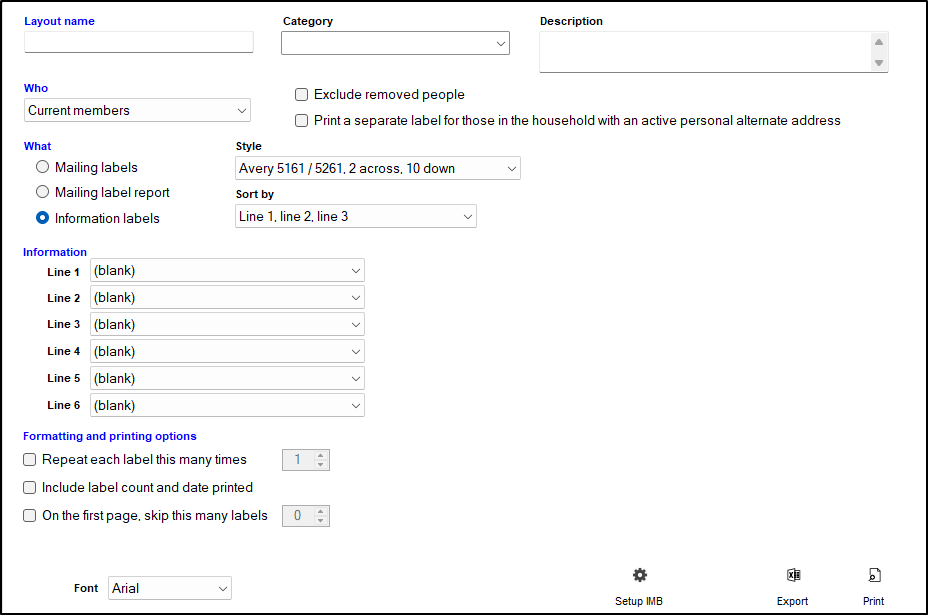Click the Export spreadsheet icon
Viewport: 928px width, 615px height.
[793, 575]
